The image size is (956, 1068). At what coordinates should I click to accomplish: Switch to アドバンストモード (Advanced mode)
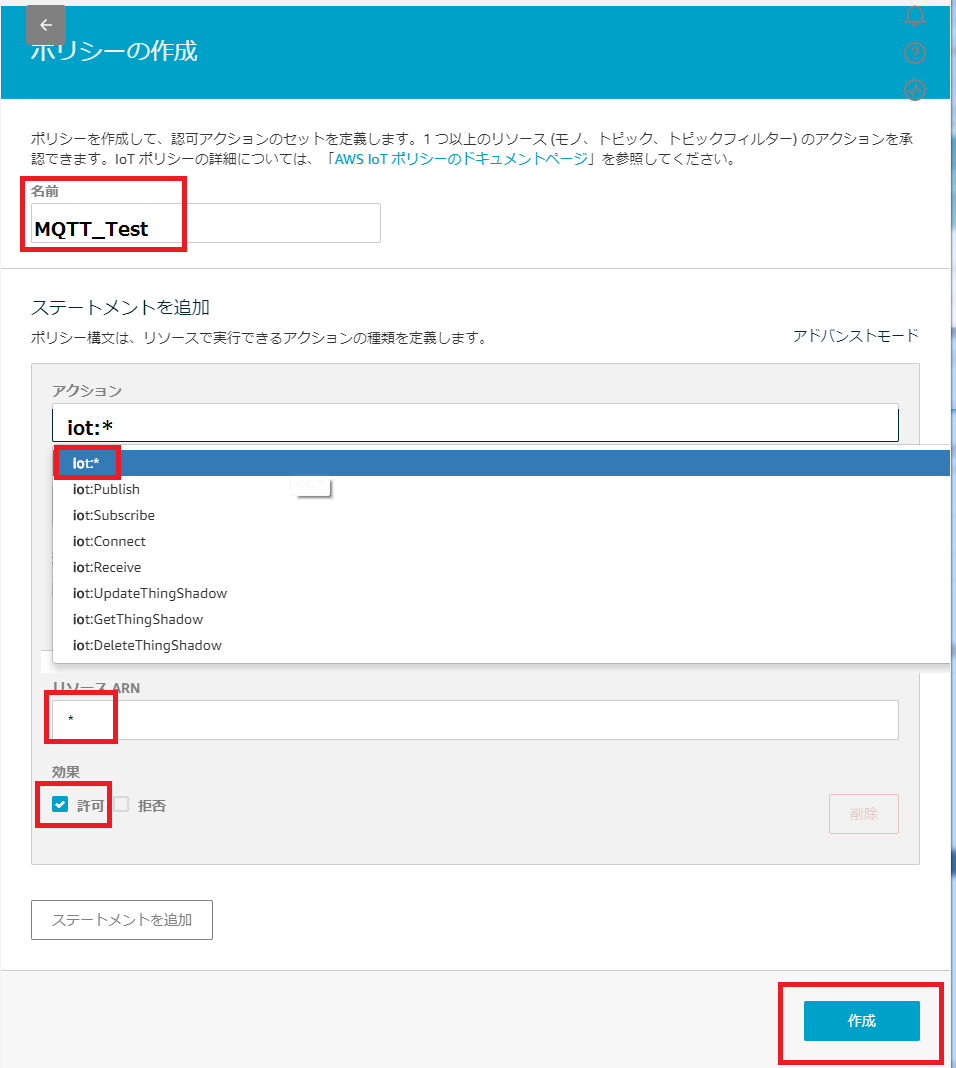(x=855, y=335)
